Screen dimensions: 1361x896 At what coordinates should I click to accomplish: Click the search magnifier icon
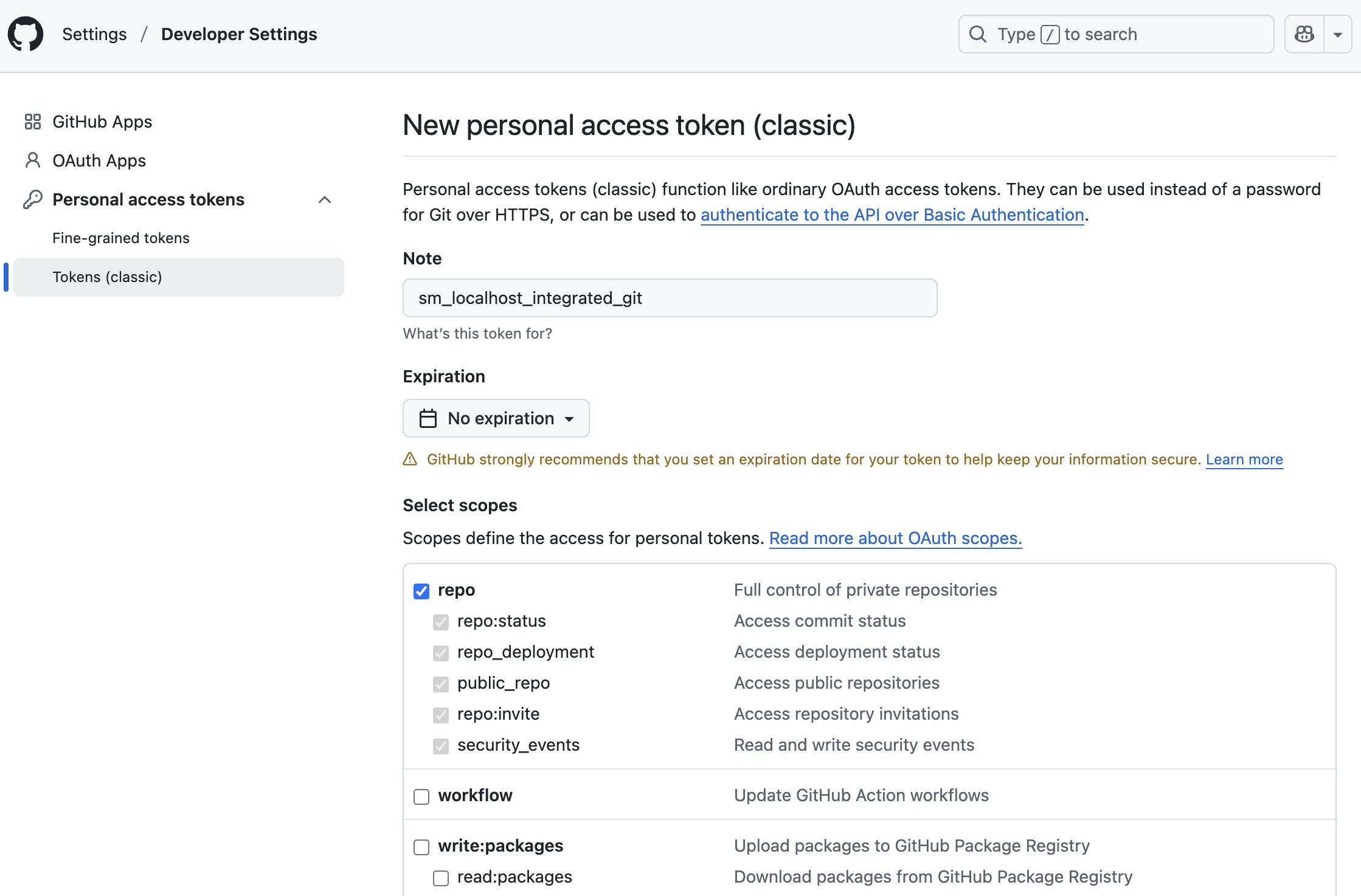978,33
